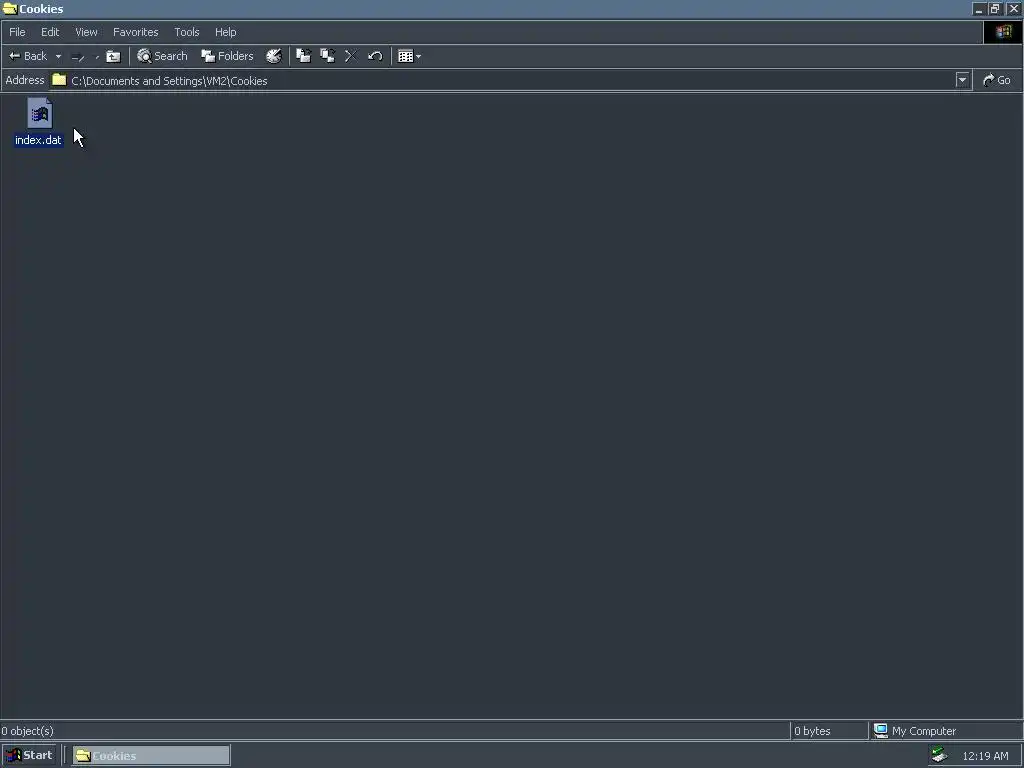Click the taskbar clock 12:19 AM

(x=985, y=756)
